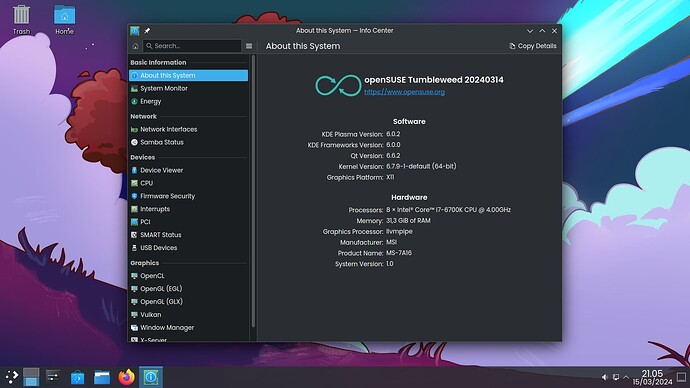The width and height of the screenshot is (690, 388).
Task: Open the Home folder desktop icon
Action: [64, 19]
